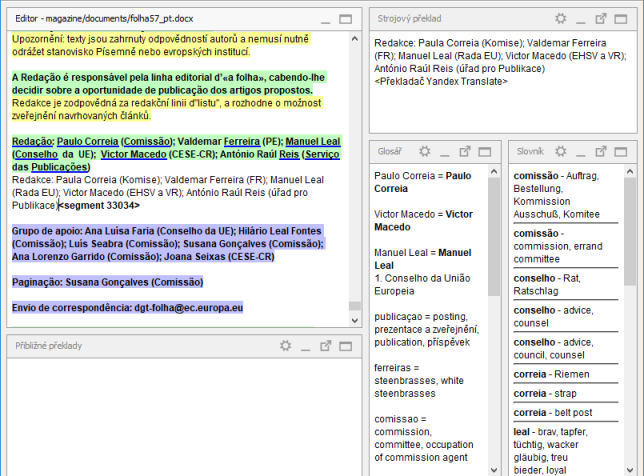Maximize the Přibližné překlady pane
The width and height of the screenshot is (644, 476).
[345, 346]
